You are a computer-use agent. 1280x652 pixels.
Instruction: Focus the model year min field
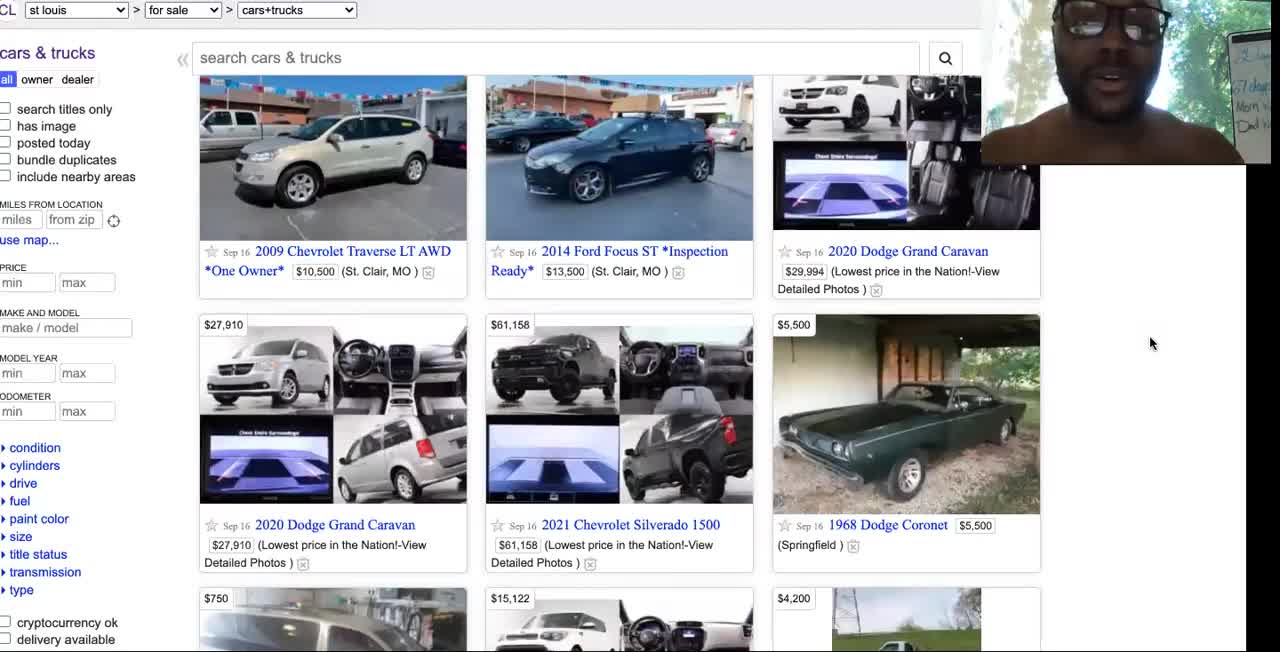click(27, 373)
